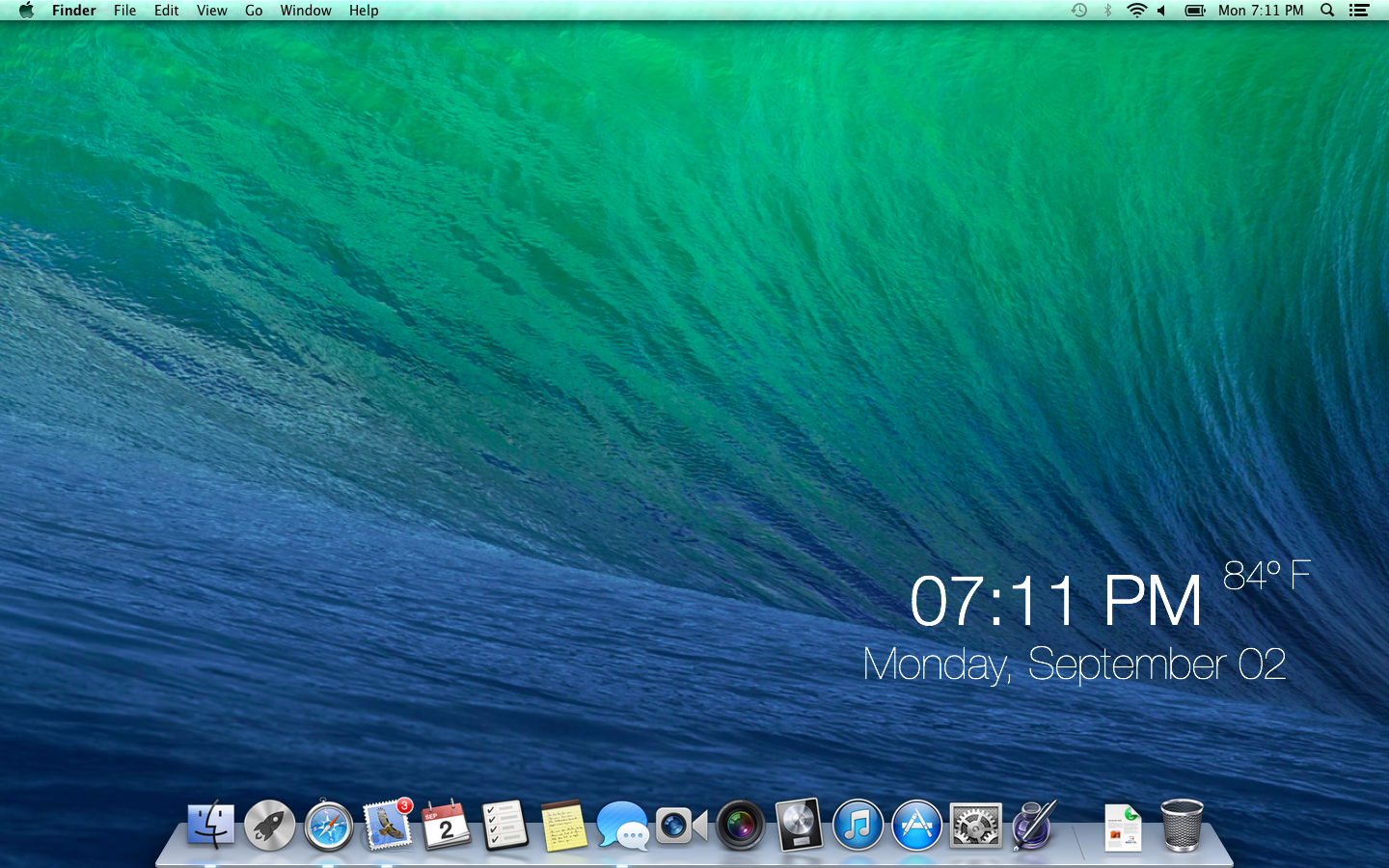Click the Time Machine status icon
1389x868 pixels.
[1079, 11]
